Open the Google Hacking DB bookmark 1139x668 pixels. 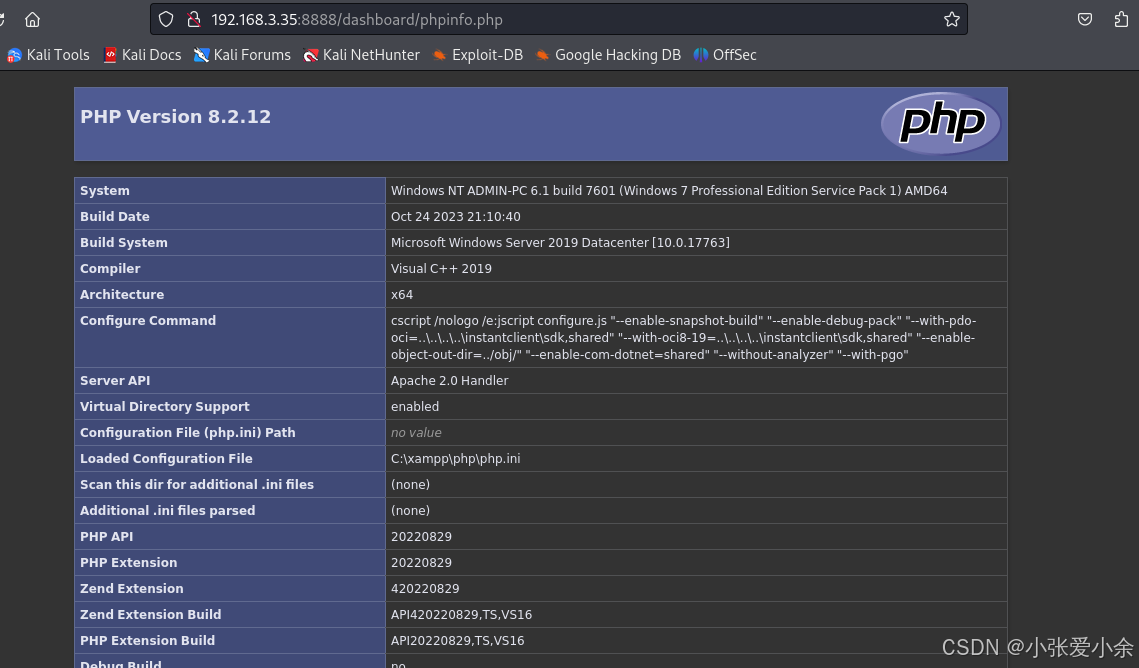(x=608, y=55)
